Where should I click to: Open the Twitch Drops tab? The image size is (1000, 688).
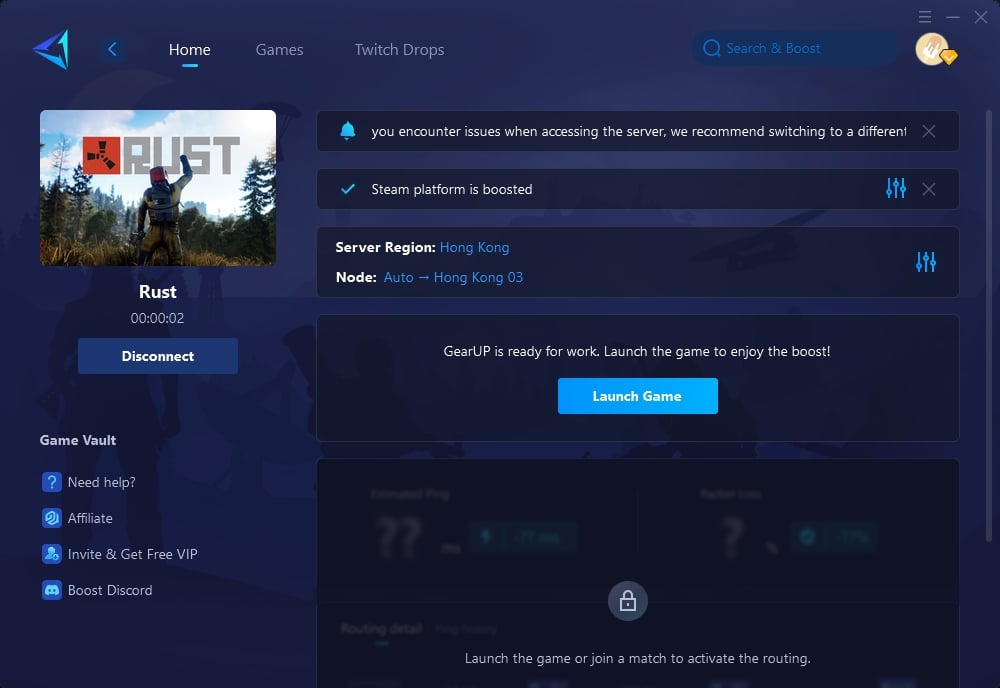point(399,50)
